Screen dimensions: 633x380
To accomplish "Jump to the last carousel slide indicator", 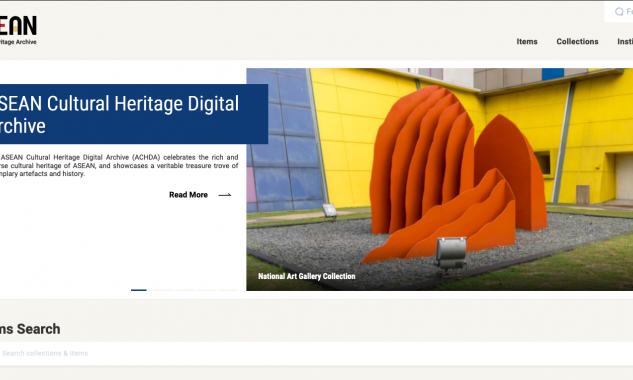I will 228,290.
